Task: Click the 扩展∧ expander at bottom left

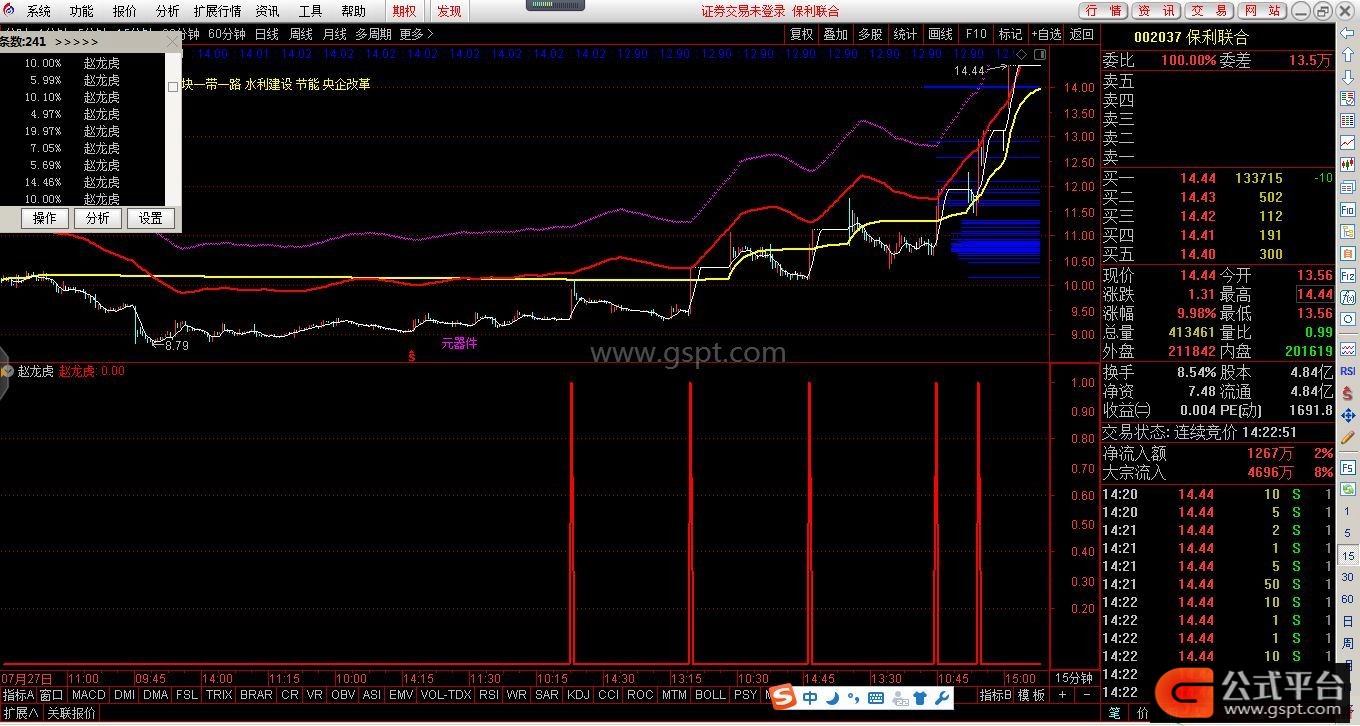Action: point(20,713)
